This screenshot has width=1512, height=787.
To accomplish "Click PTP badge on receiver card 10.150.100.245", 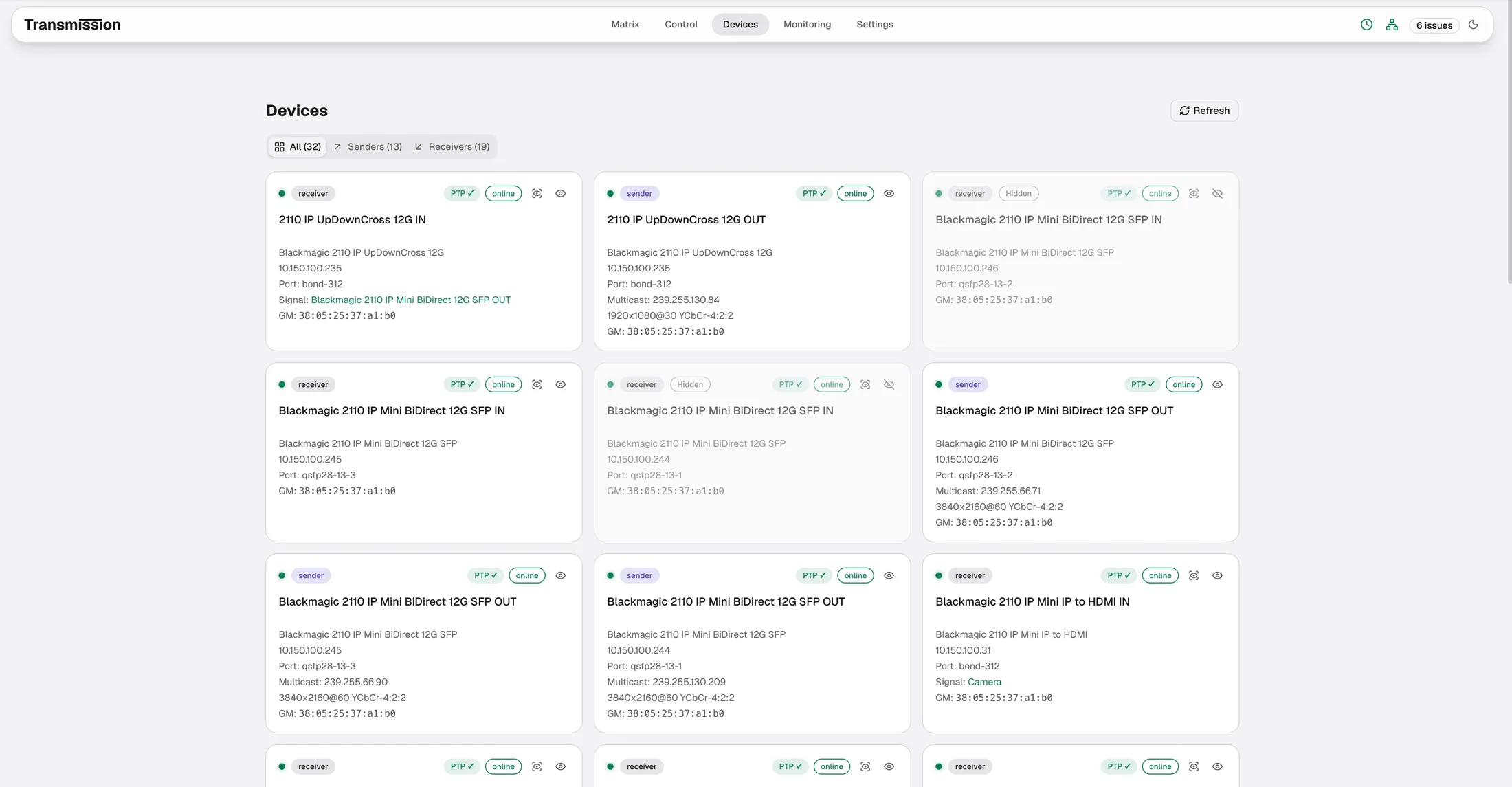I will pyautogui.click(x=462, y=385).
